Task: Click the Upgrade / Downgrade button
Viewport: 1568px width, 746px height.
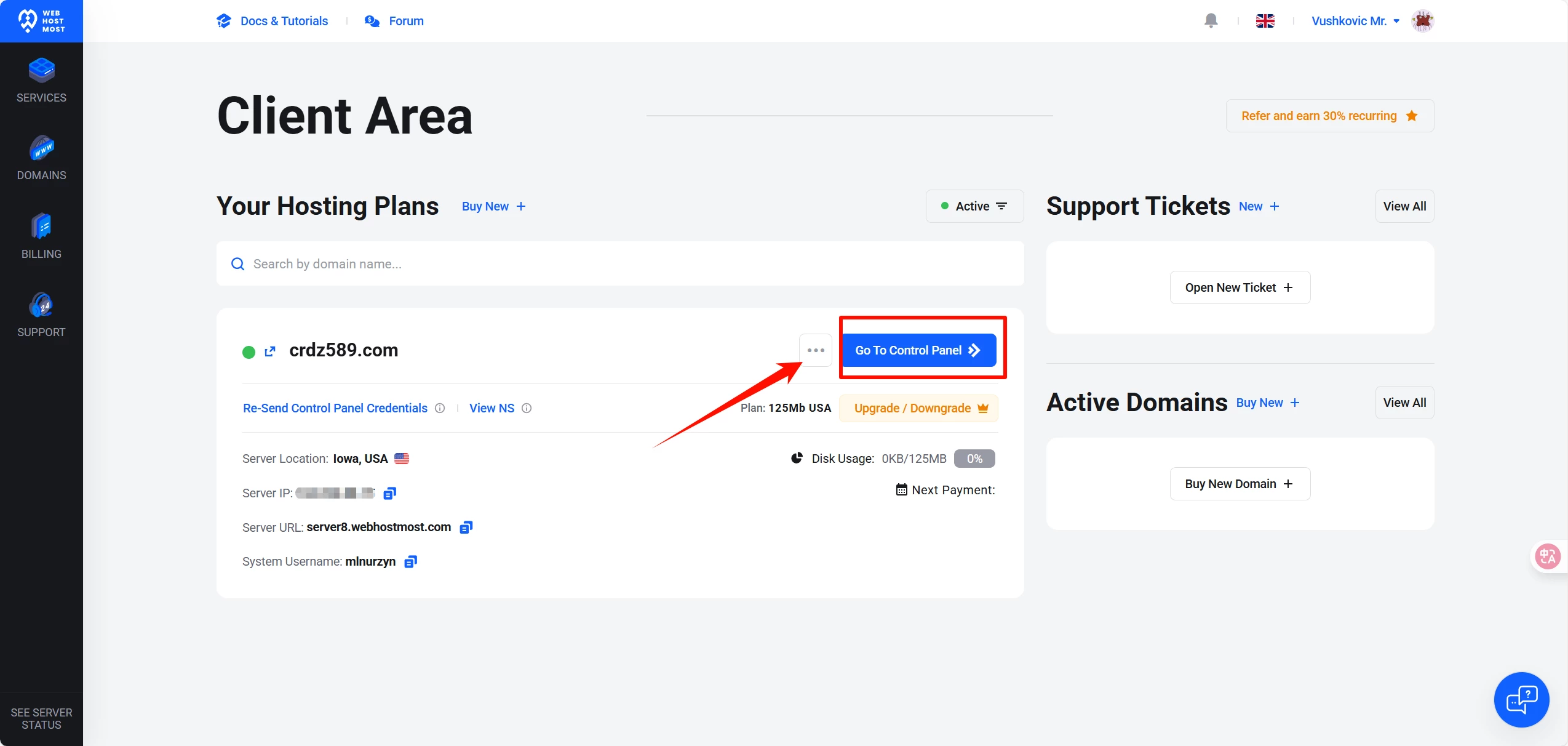Action: point(919,408)
